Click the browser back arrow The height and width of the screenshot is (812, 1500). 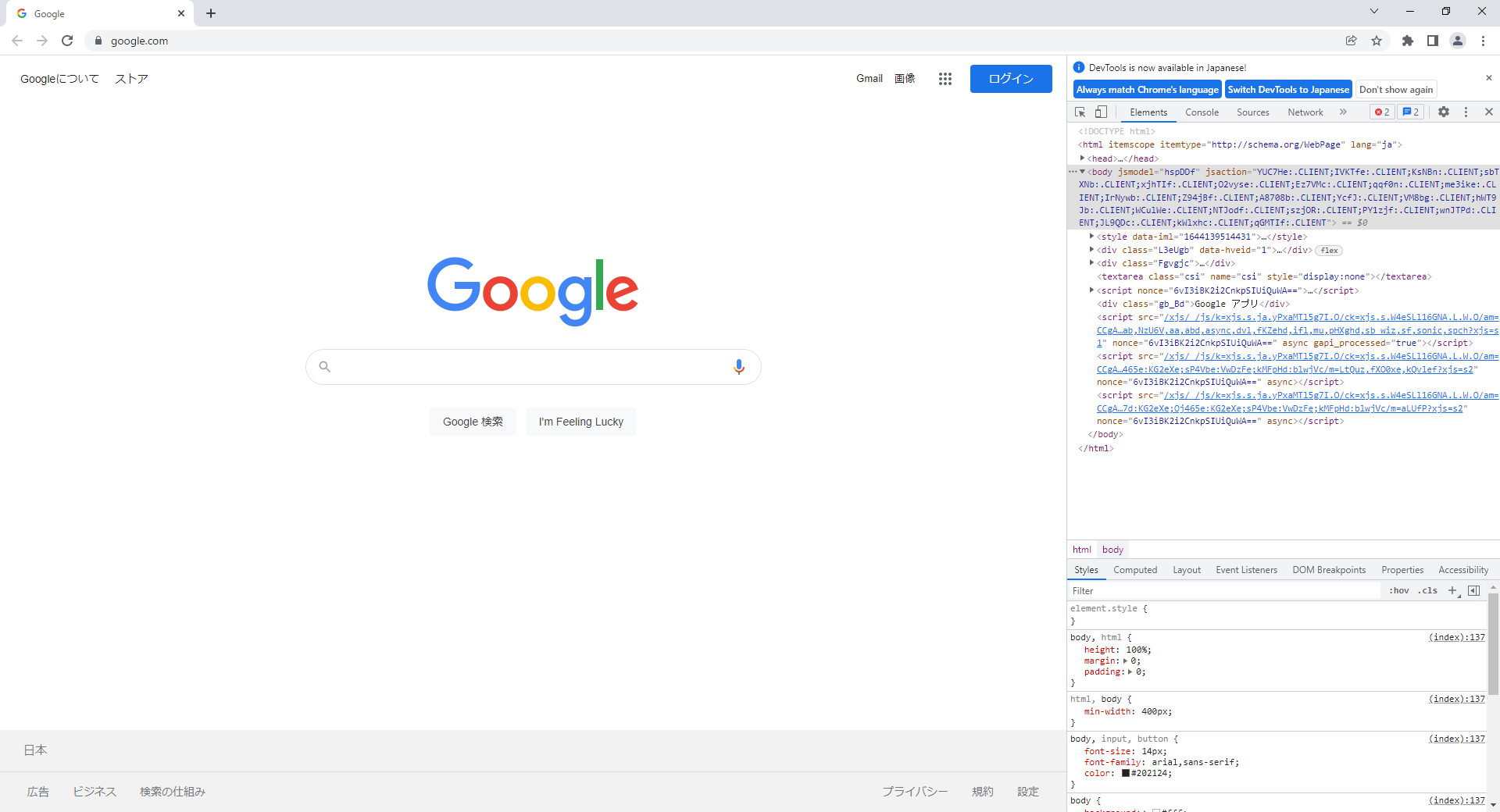pyautogui.click(x=17, y=41)
